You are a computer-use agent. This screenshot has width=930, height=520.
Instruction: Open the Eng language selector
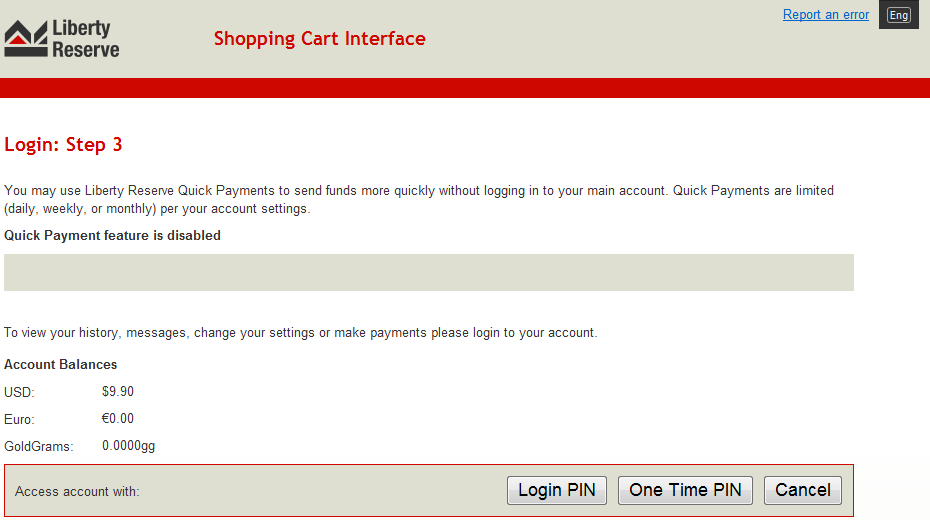[899, 15]
